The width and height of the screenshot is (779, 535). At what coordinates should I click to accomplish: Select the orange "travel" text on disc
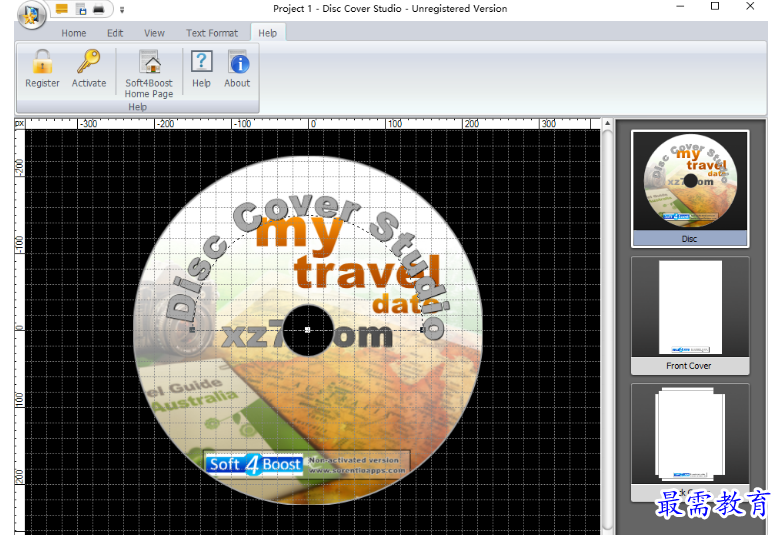pos(367,272)
